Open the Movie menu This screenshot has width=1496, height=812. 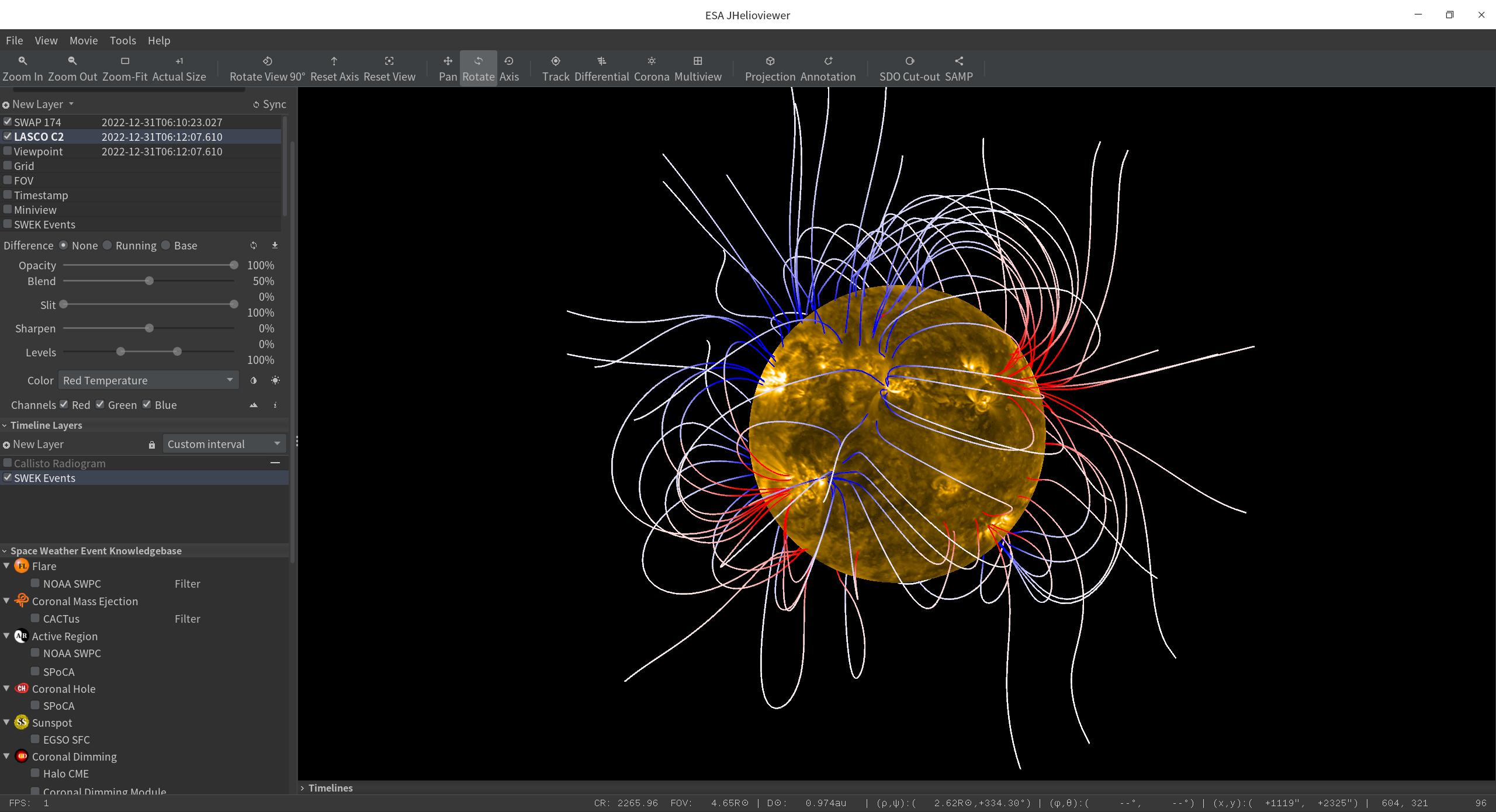click(84, 40)
